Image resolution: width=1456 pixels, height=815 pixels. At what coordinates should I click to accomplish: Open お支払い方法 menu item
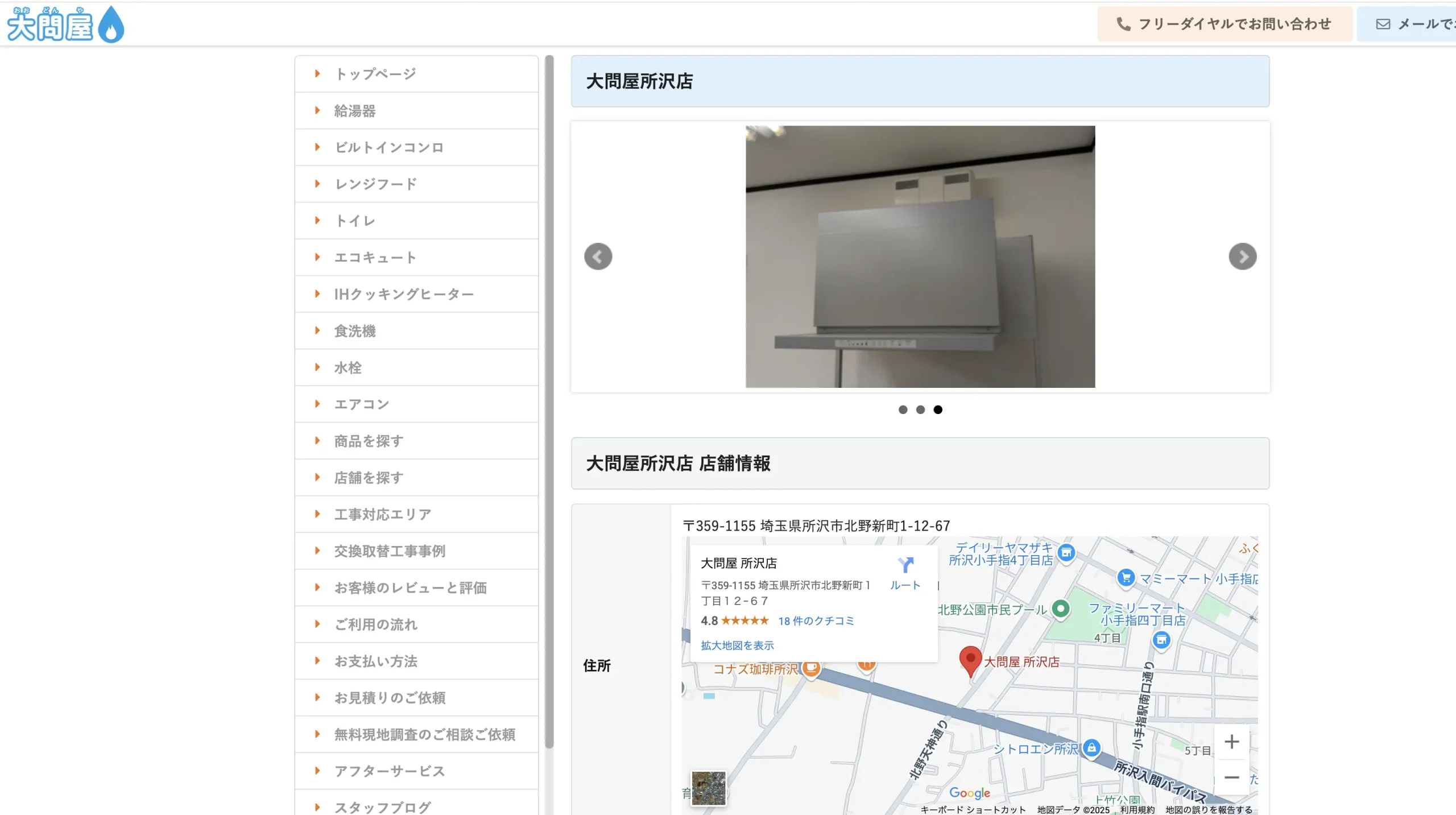375,661
